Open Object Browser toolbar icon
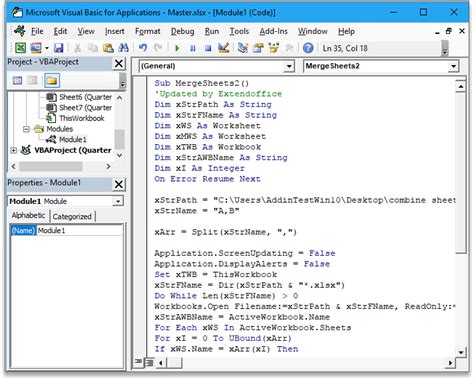474x380 pixels. (x=274, y=48)
